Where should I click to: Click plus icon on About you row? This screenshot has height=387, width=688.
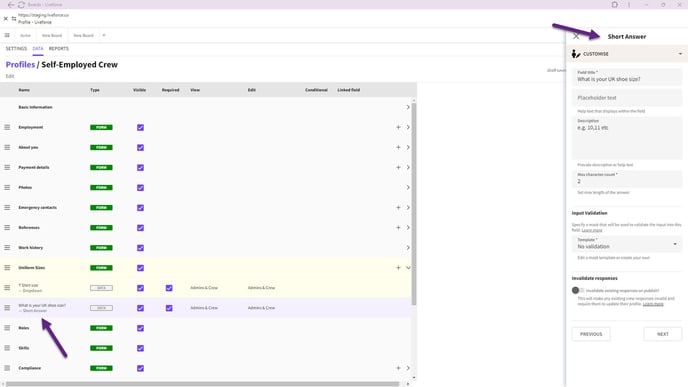pos(398,147)
